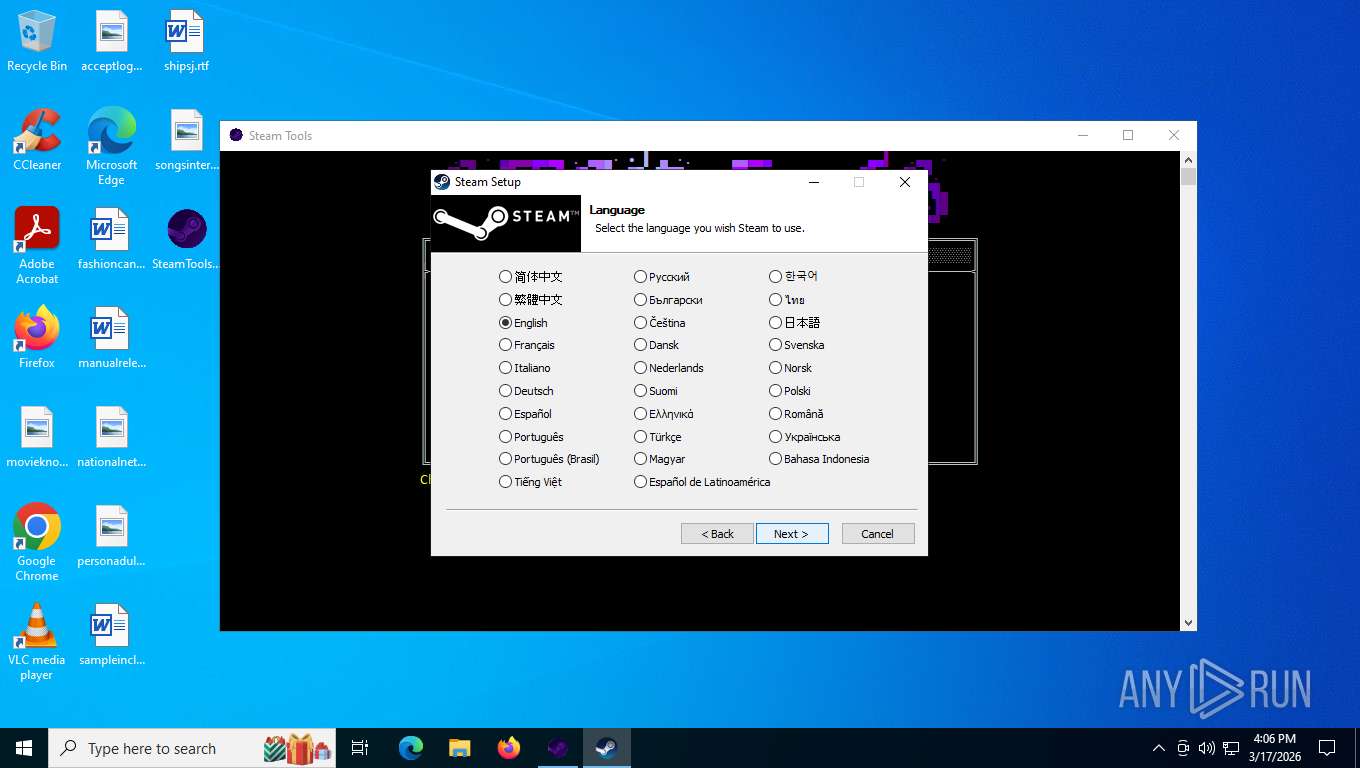Choose Čeština radio option
This screenshot has height=768, width=1360.
(660, 323)
